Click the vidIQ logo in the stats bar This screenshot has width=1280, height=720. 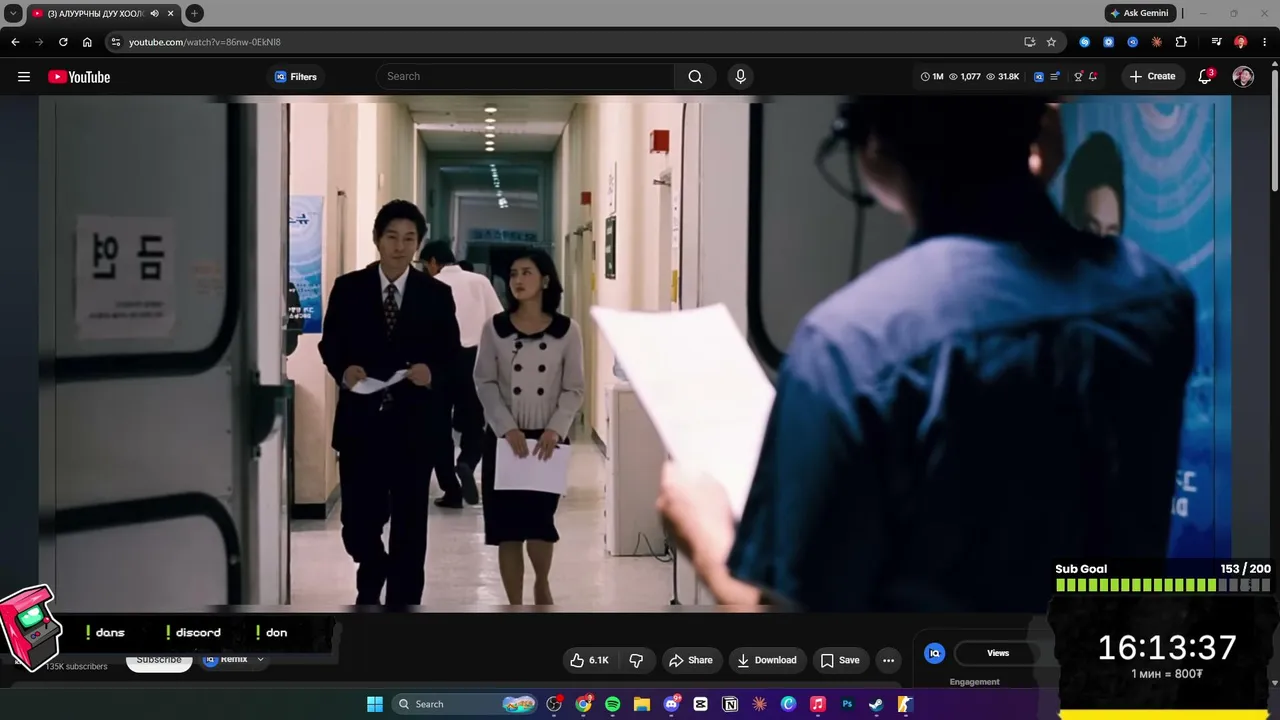(1039, 77)
